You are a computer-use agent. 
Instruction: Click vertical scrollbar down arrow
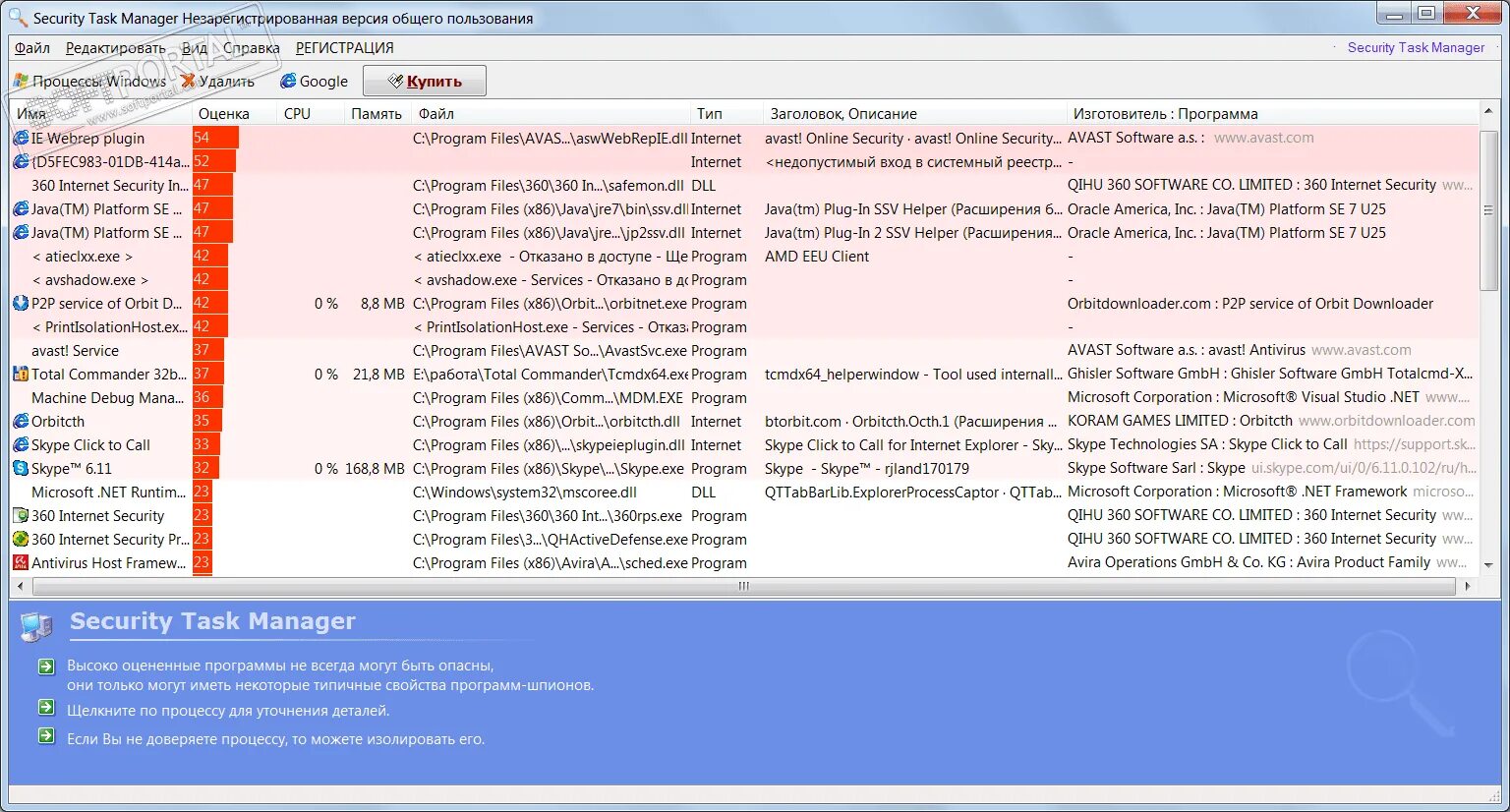click(1488, 566)
